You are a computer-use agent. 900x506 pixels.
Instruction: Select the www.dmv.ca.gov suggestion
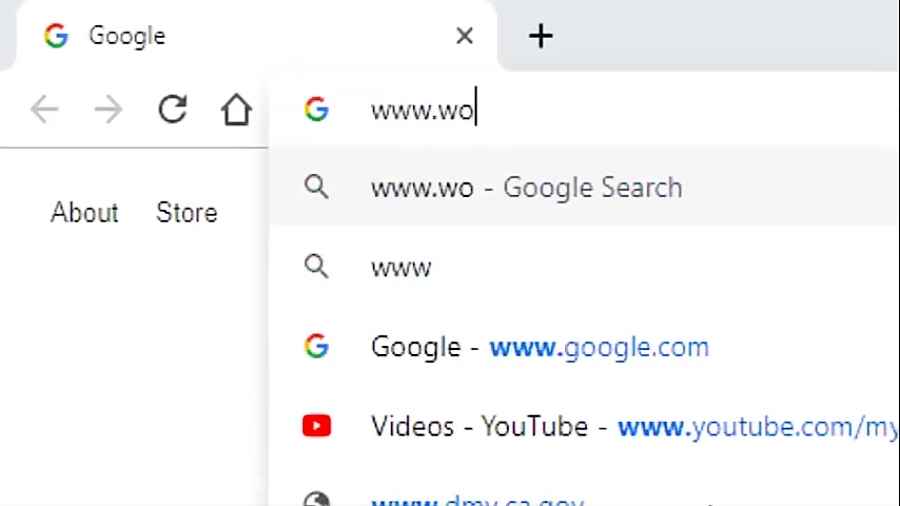point(584,497)
